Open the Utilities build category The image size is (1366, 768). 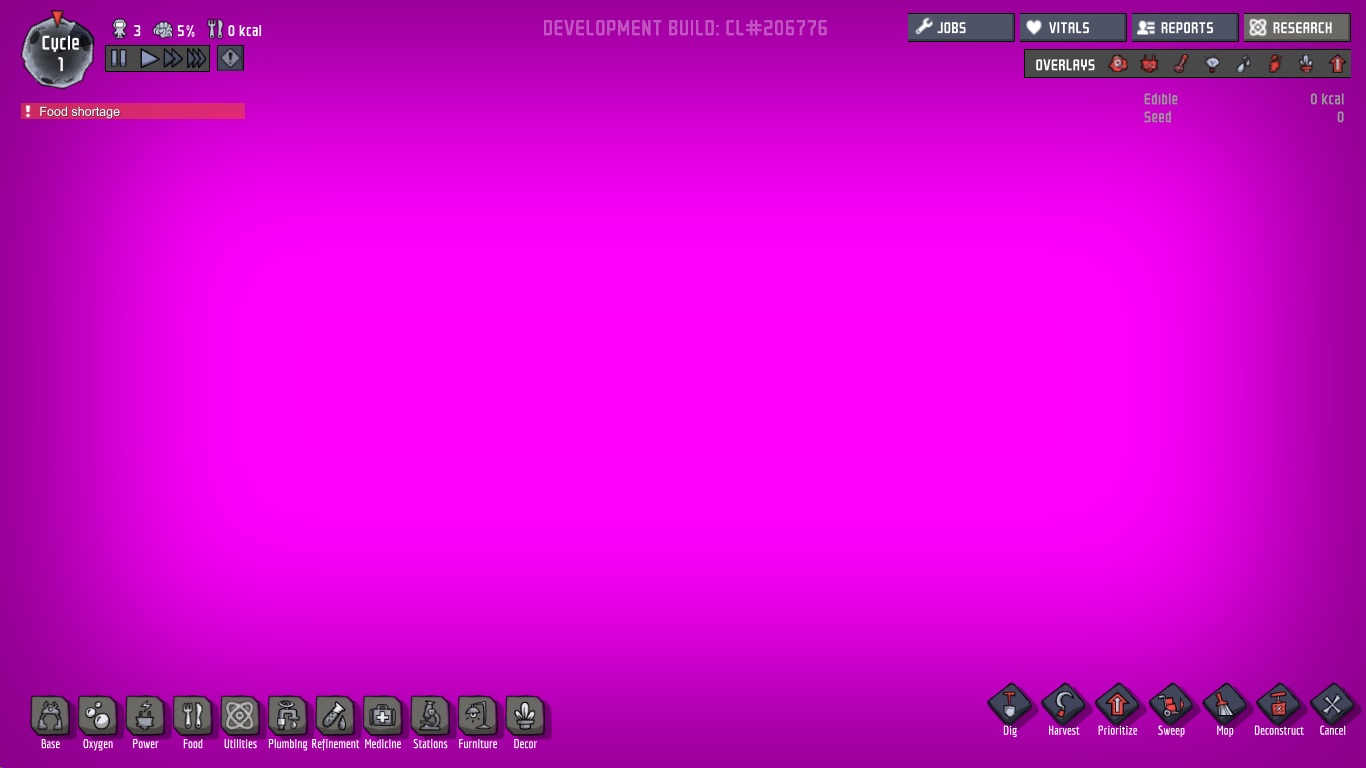click(240, 716)
